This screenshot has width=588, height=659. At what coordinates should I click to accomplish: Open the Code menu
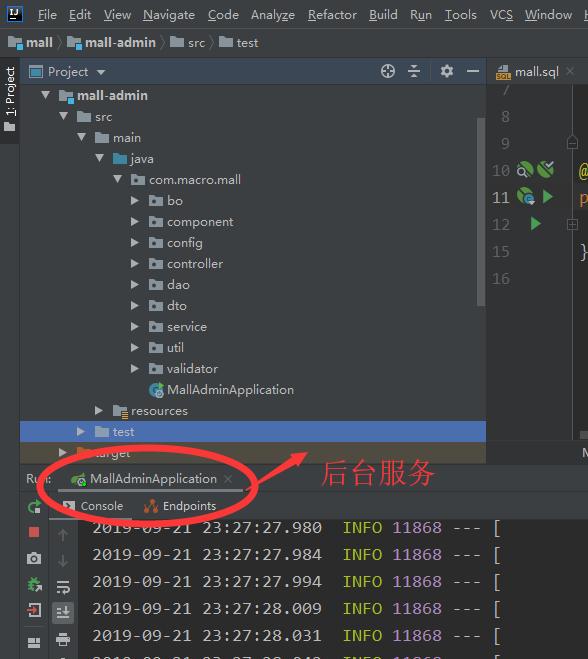(x=223, y=15)
